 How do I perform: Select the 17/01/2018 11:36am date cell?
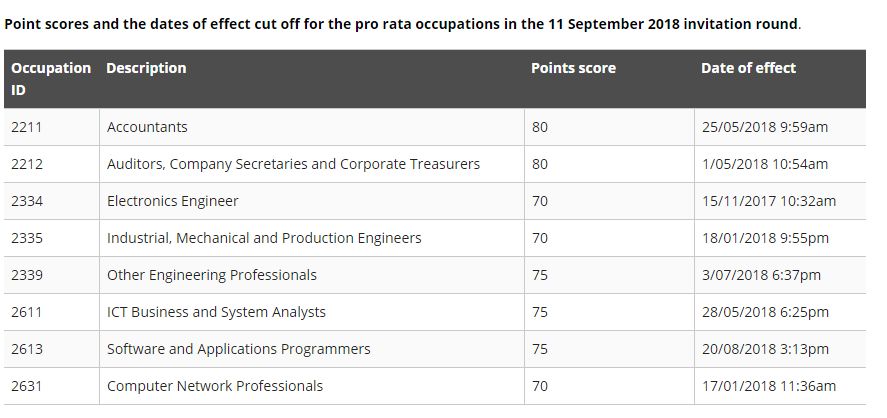click(x=780, y=386)
